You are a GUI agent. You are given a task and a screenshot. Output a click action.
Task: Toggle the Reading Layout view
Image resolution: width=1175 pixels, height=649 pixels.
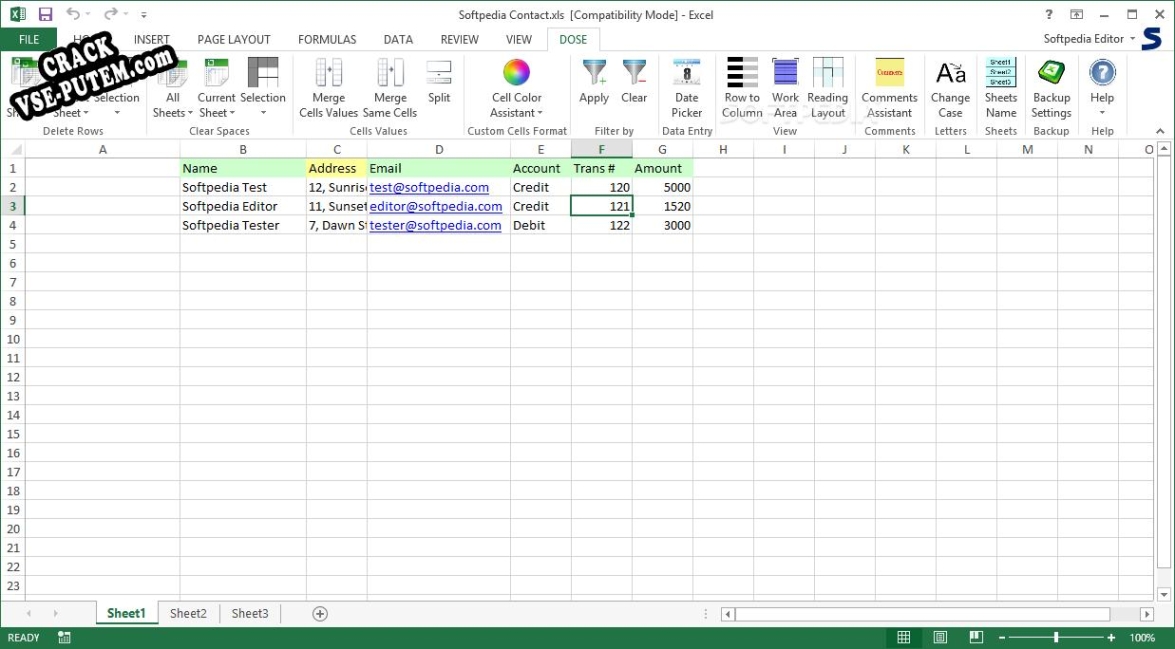tap(827, 74)
